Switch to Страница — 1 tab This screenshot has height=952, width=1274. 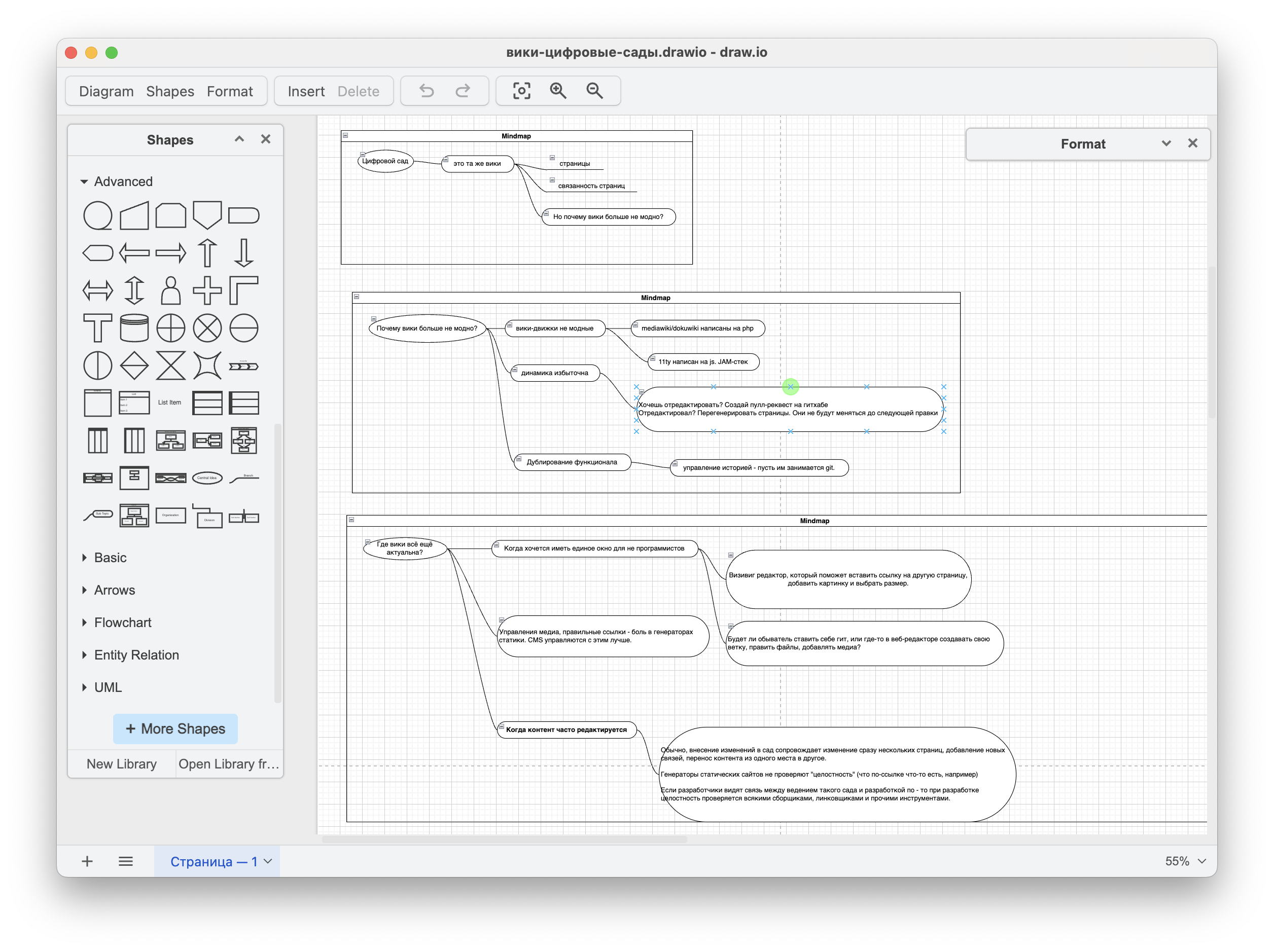[214, 861]
